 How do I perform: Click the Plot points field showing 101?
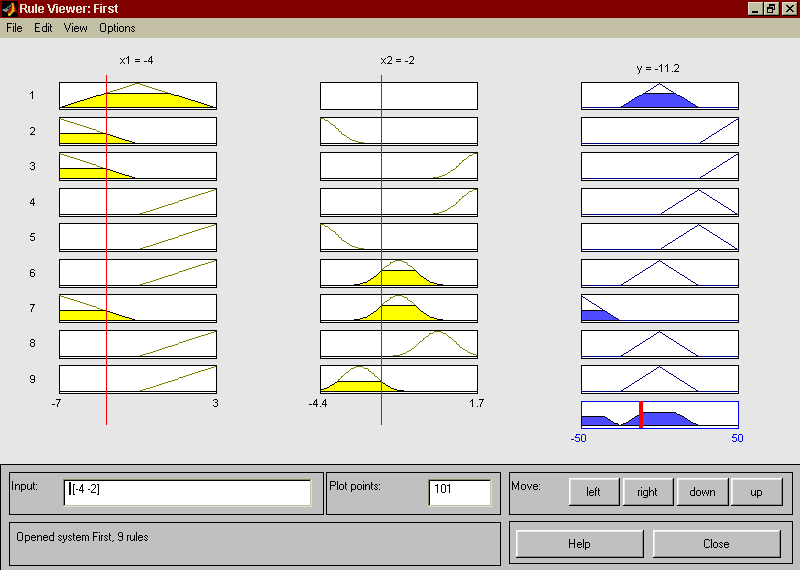click(459, 490)
